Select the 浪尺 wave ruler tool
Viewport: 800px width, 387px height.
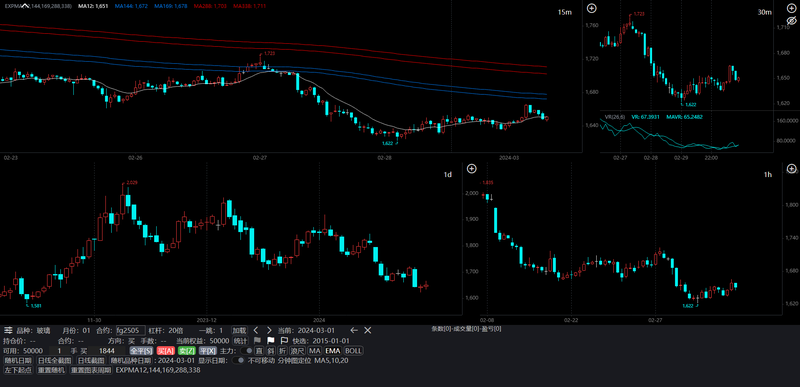[297, 351]
